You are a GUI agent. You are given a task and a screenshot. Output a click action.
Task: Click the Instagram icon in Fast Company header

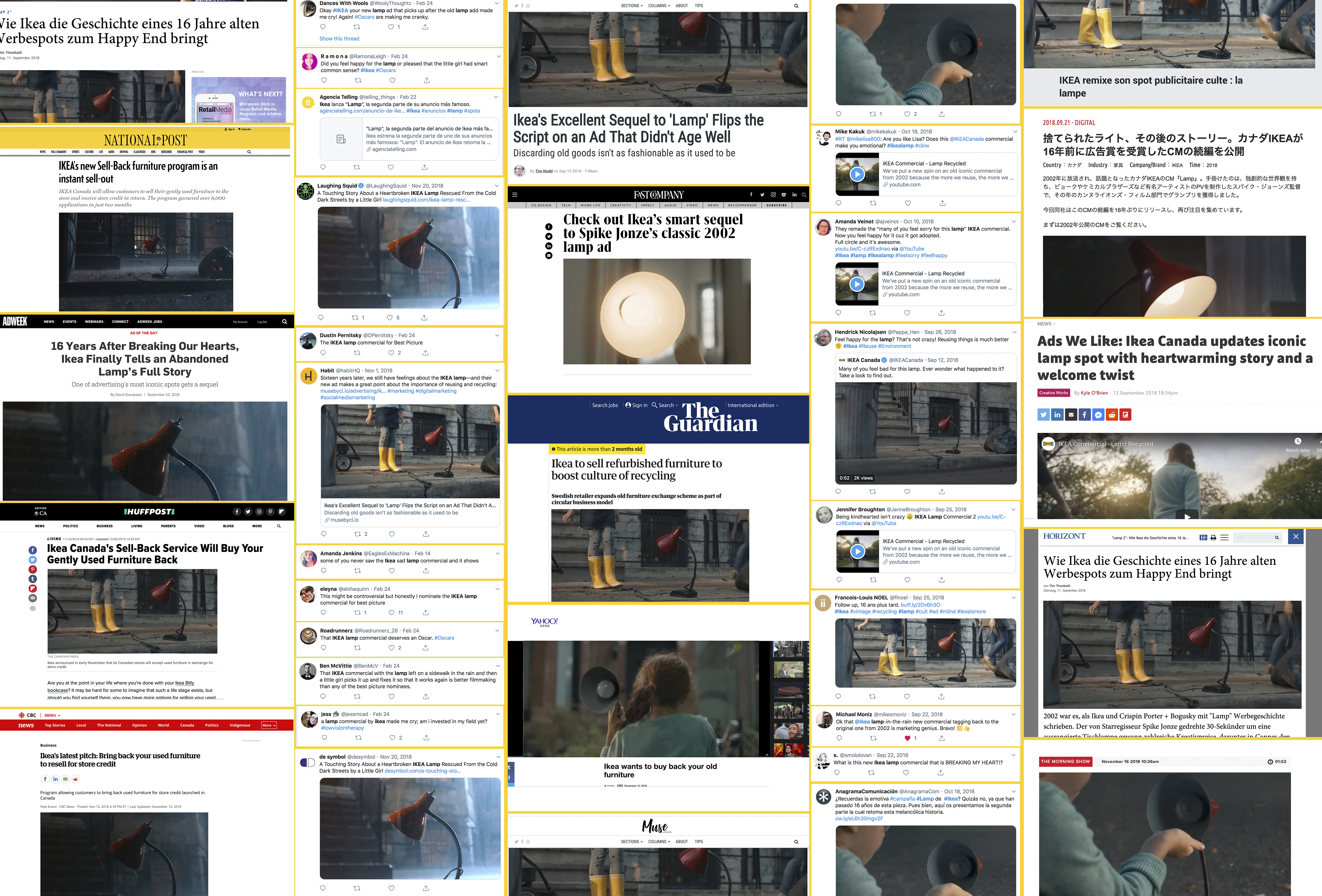[x=773, y=195]
